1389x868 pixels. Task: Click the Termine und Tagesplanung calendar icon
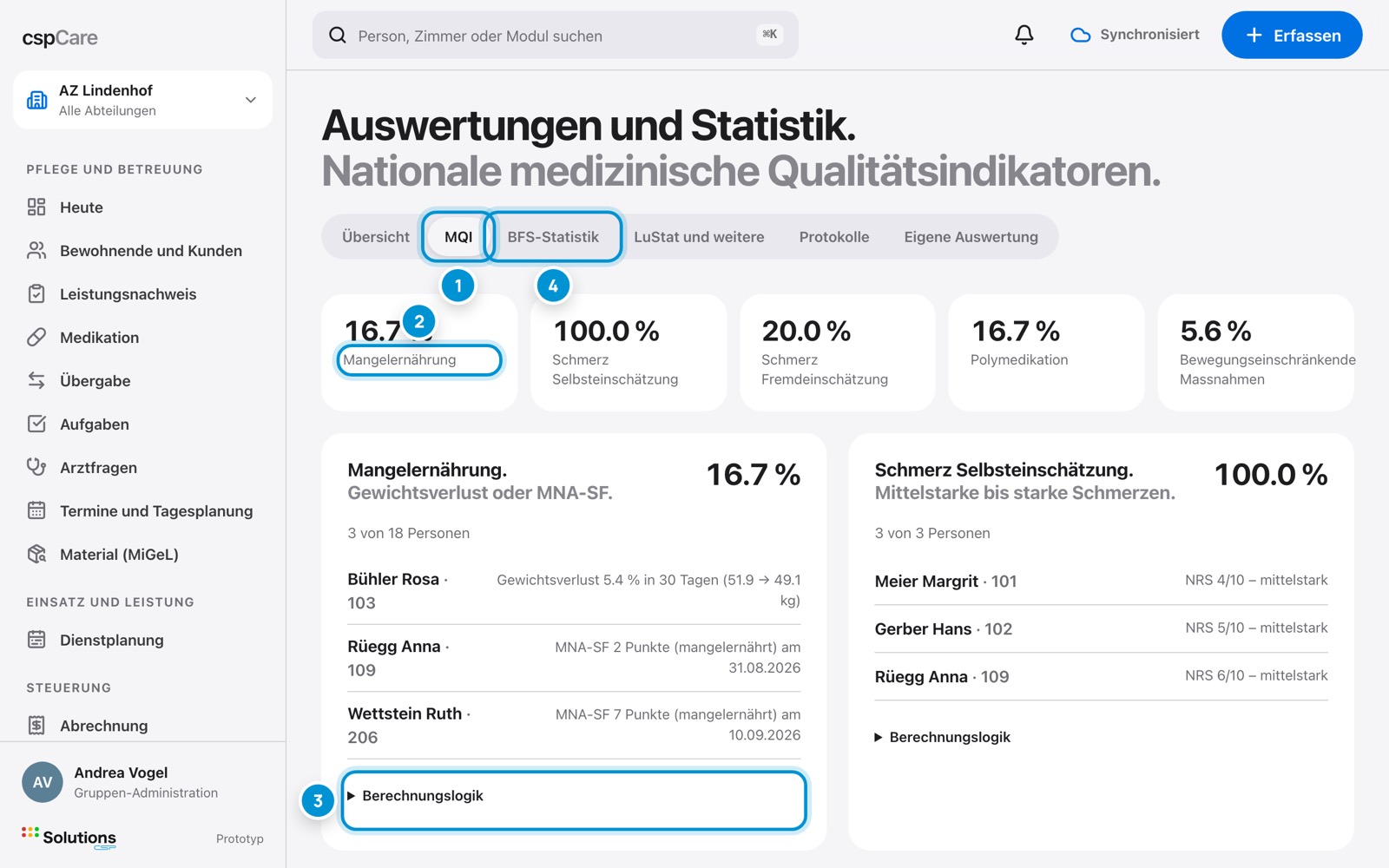coord(36,510)
